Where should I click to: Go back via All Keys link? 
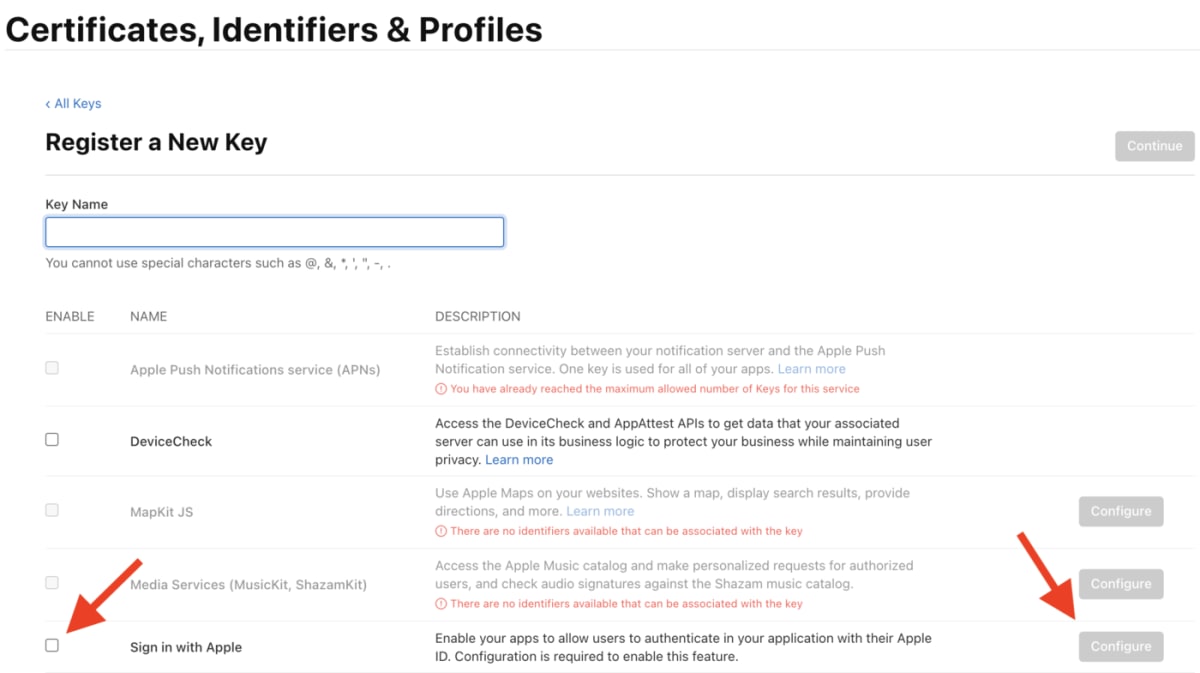pyautogui.click(x=74, y=103)
